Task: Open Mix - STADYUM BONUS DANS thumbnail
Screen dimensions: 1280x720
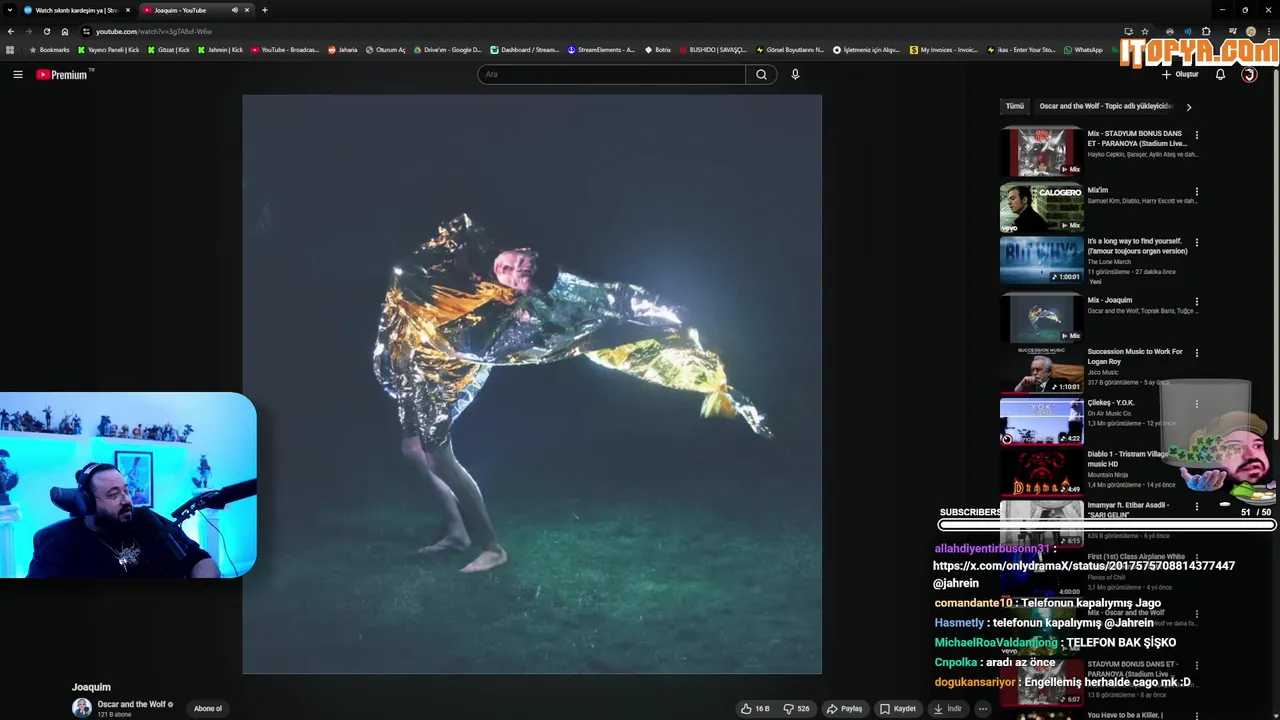Action: click(x=1041, y=151)
